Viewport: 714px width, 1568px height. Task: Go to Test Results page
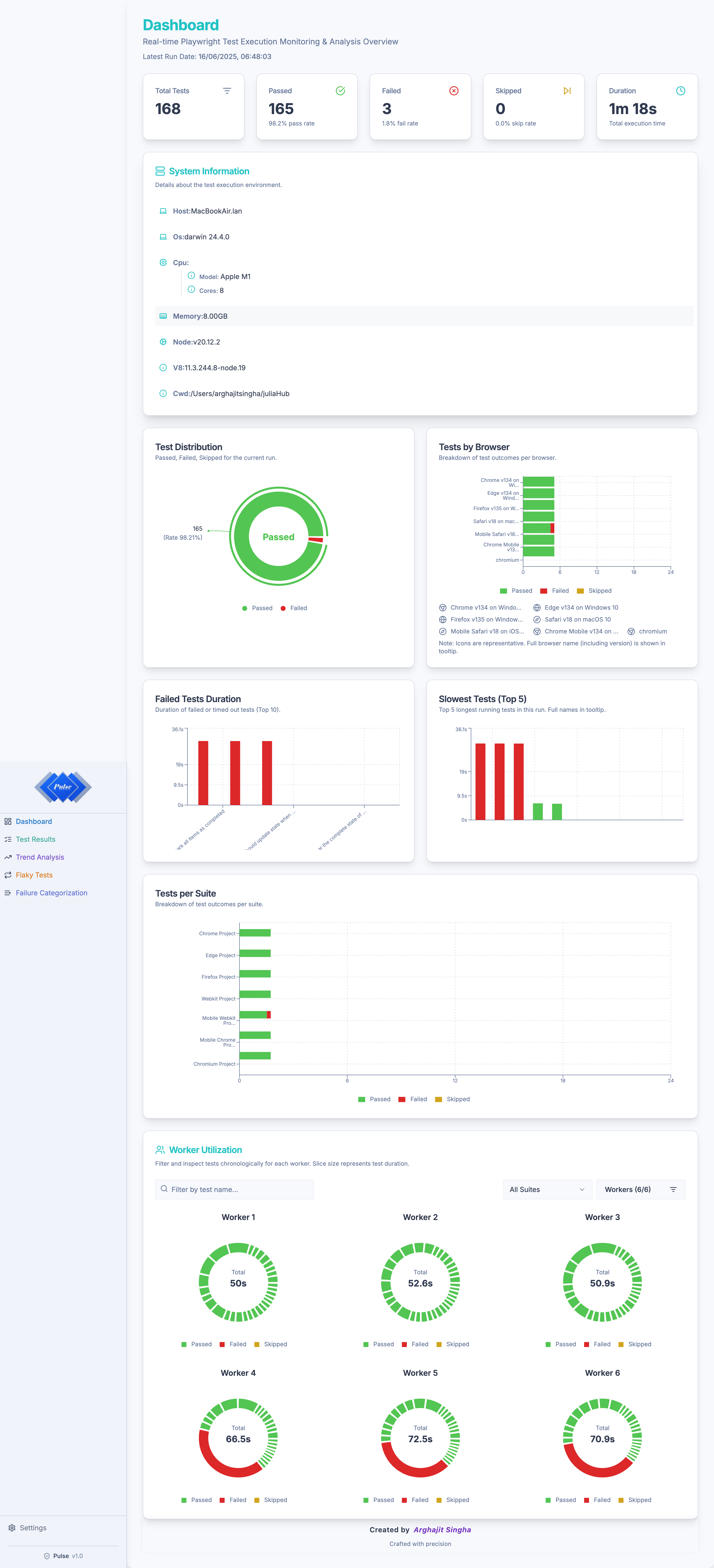click(35, 839)
